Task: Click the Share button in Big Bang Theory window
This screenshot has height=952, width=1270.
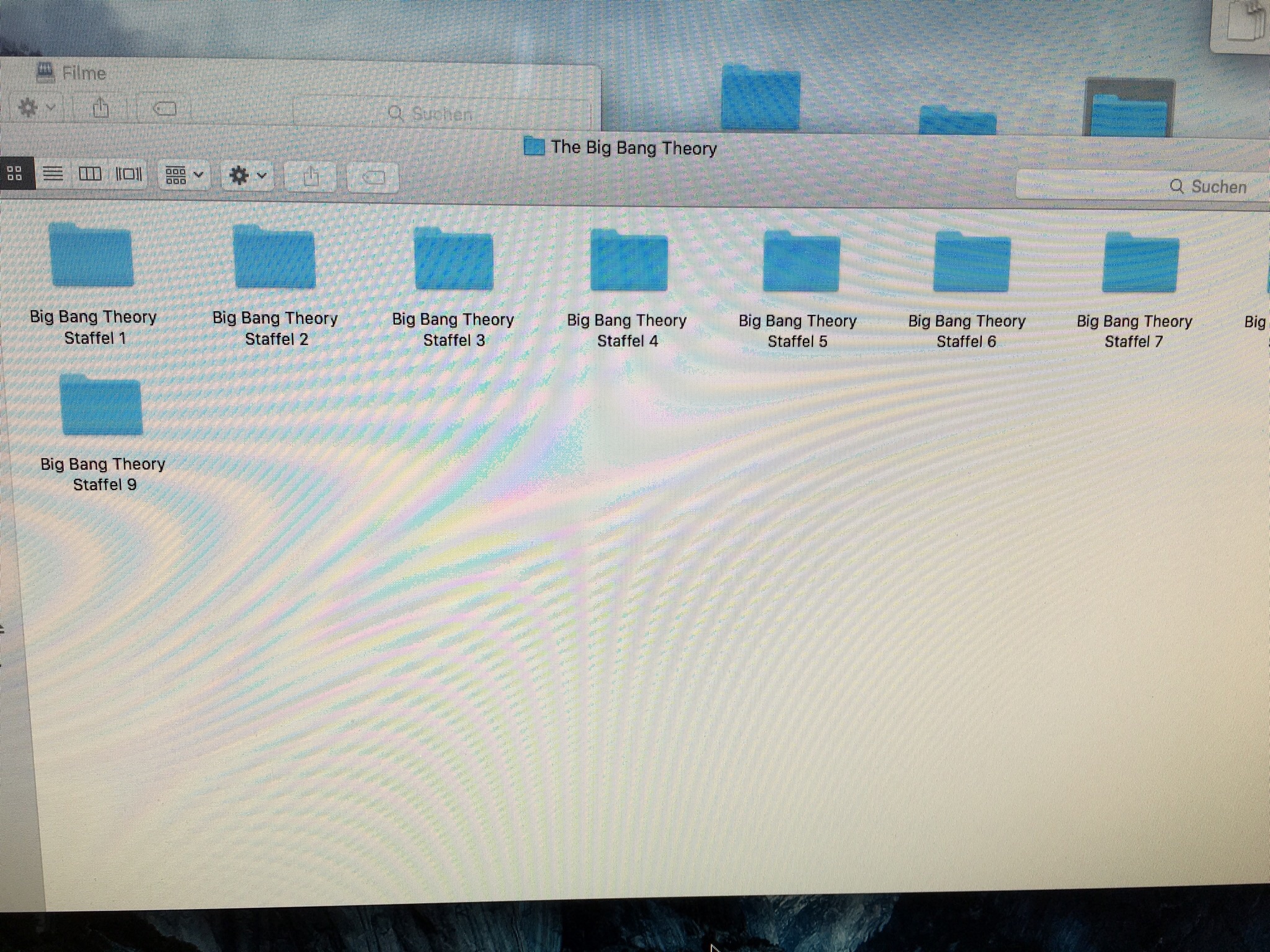Action: coord(311,177)
